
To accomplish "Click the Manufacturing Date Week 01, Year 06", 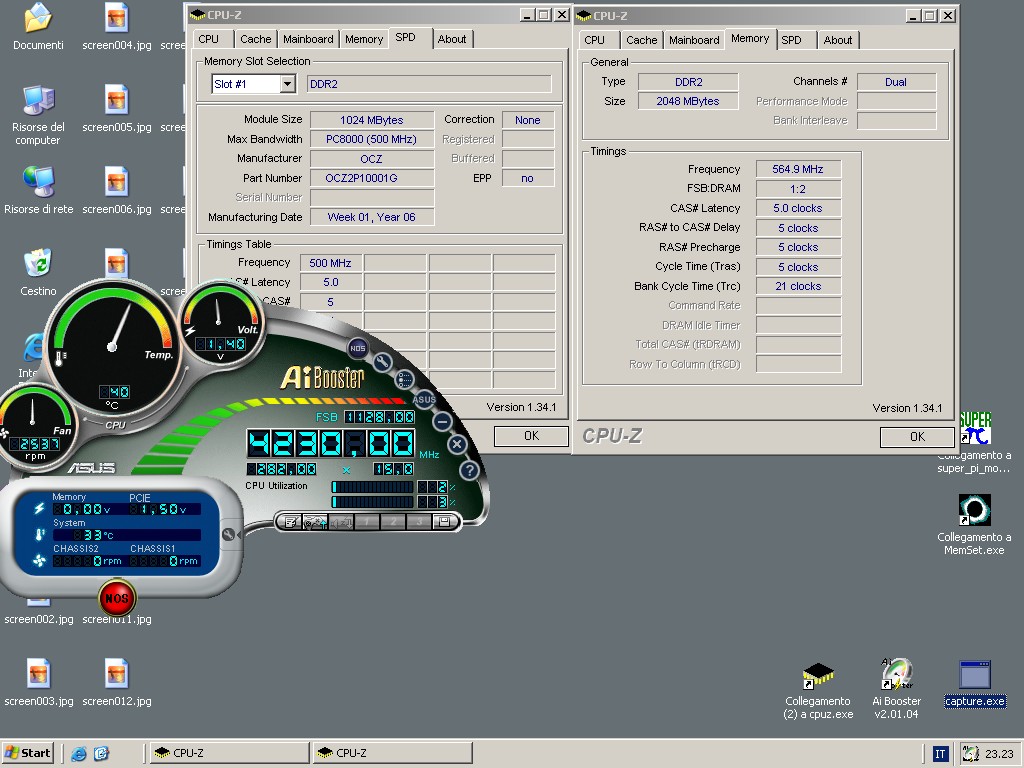I will (372, 217).
